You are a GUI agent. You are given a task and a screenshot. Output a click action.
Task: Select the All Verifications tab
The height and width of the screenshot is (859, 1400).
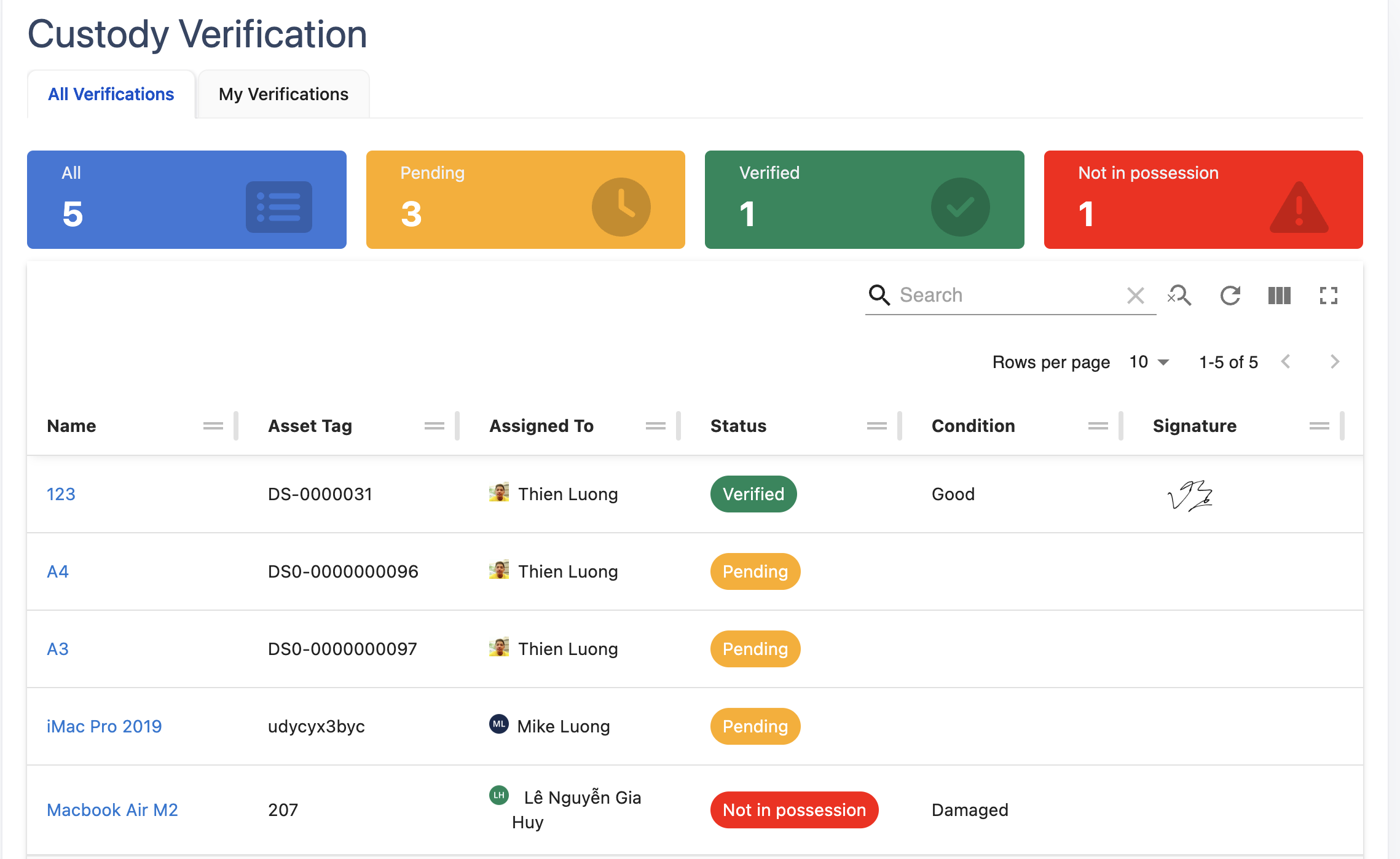click(x=111, y=94)
